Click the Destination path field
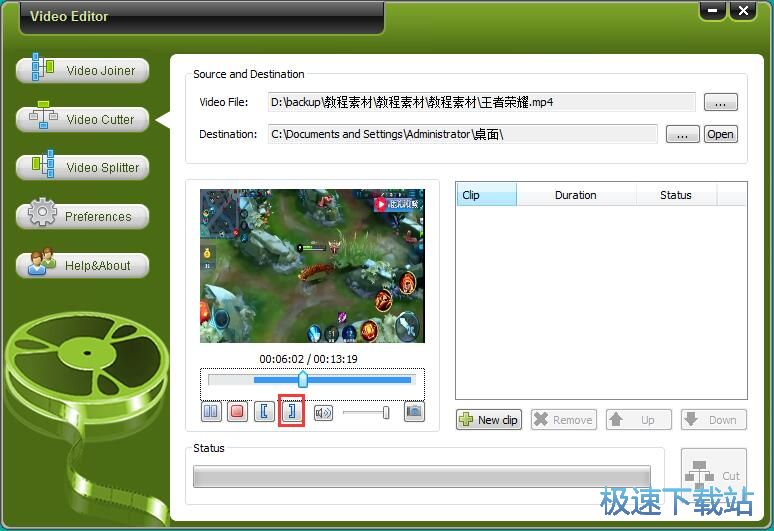Screen dimensions: 774x531 tap(463, 134)
